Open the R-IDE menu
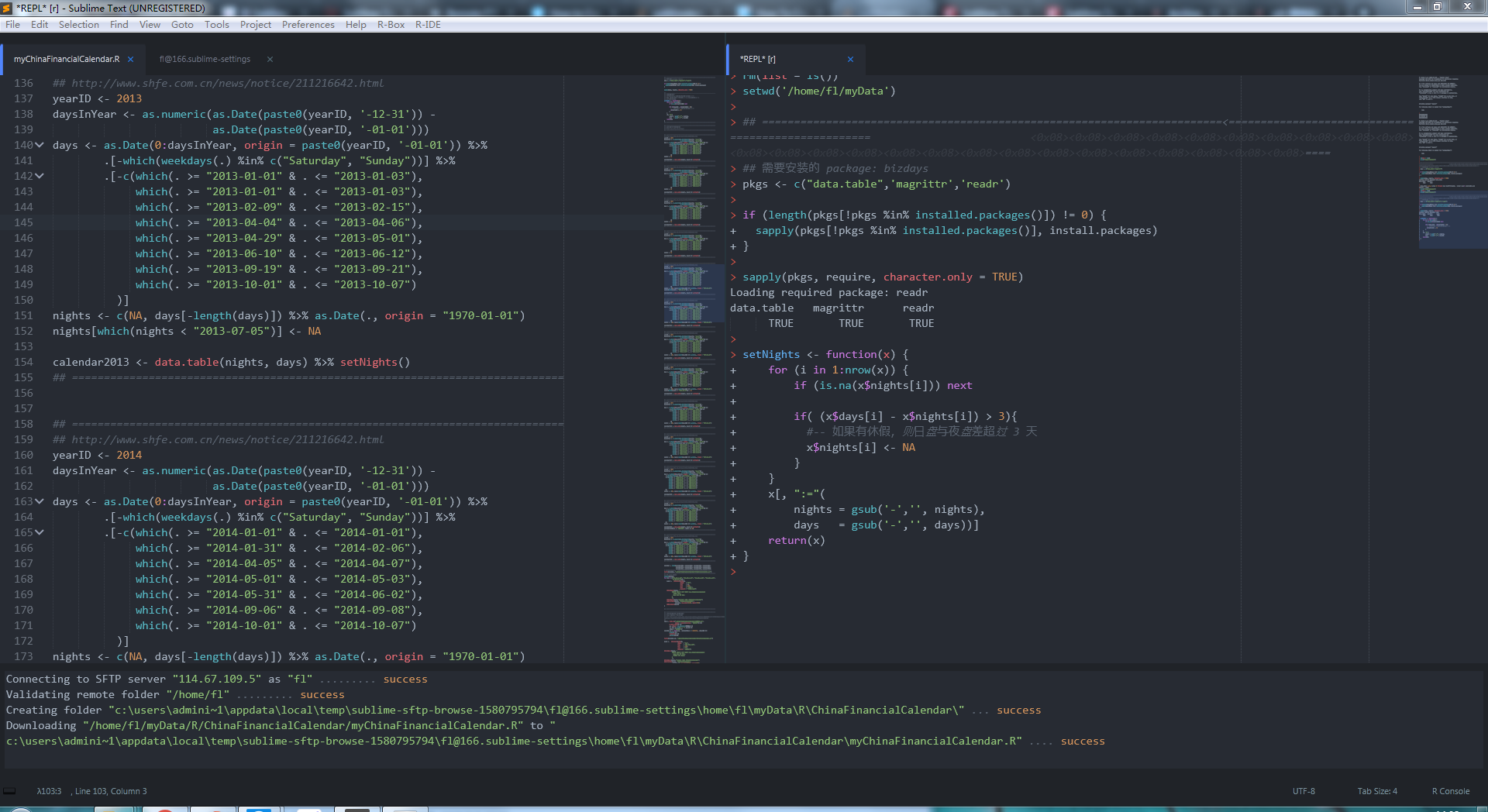 pyautogui.click(x=428, y=25)
